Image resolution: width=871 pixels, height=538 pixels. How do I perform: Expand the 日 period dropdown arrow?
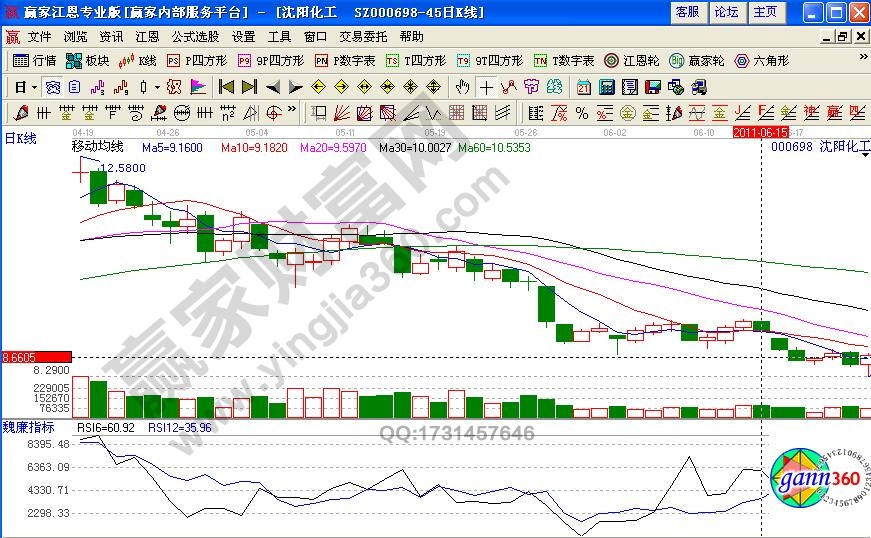click(33, 87)
